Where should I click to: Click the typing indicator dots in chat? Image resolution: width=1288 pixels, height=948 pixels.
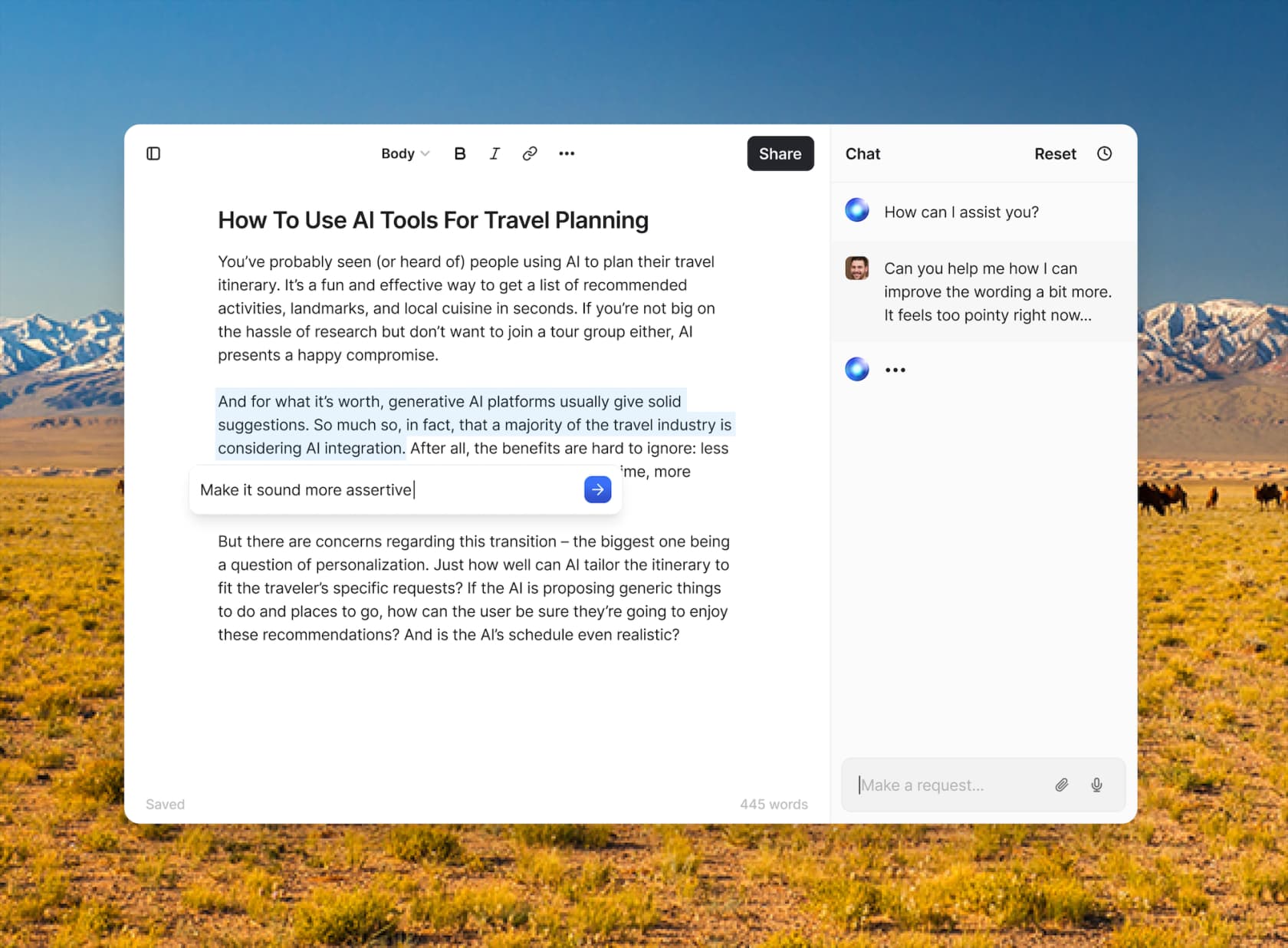[895, 370]
